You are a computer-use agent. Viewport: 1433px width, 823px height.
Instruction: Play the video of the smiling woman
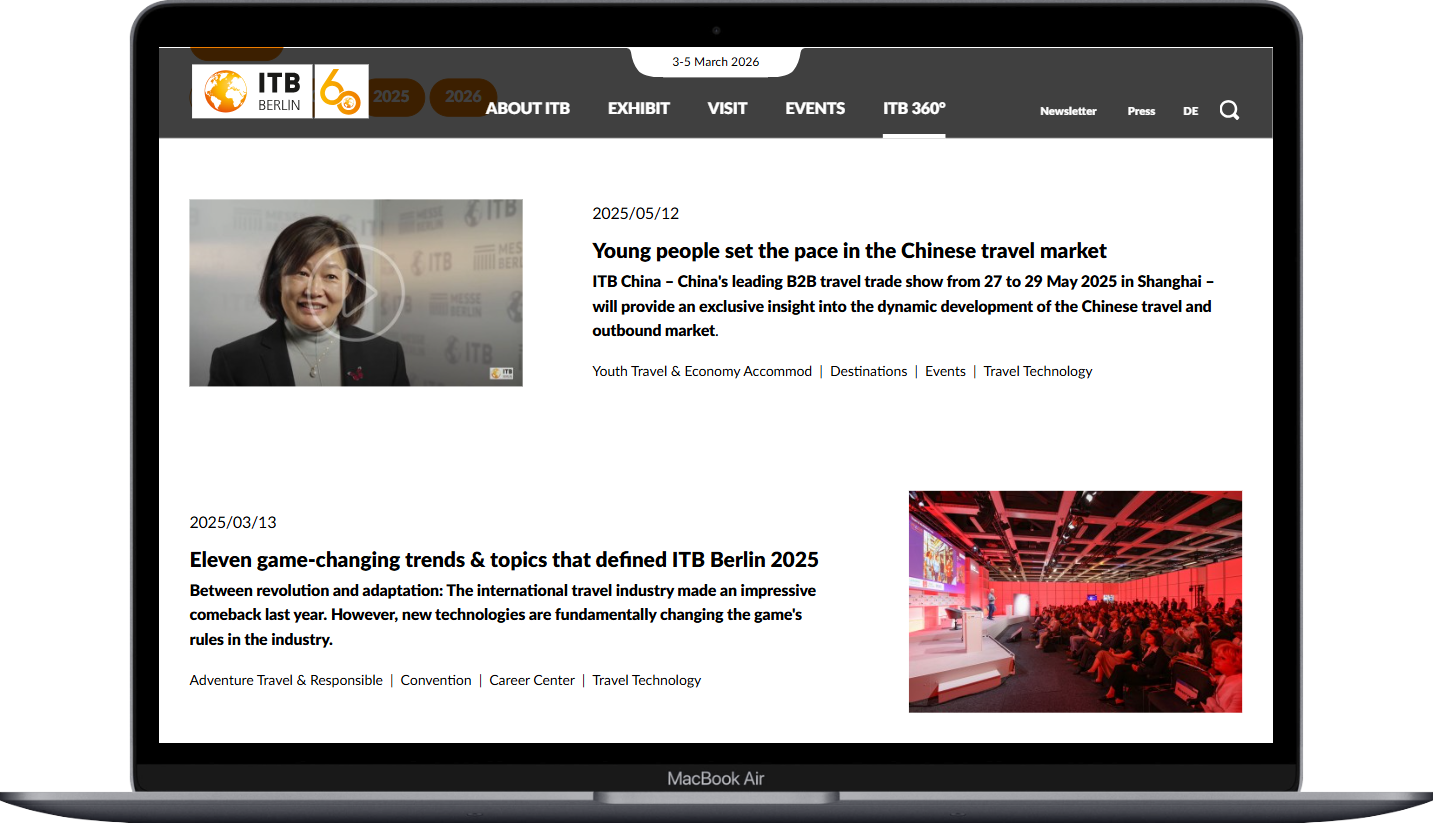[356, 292]
